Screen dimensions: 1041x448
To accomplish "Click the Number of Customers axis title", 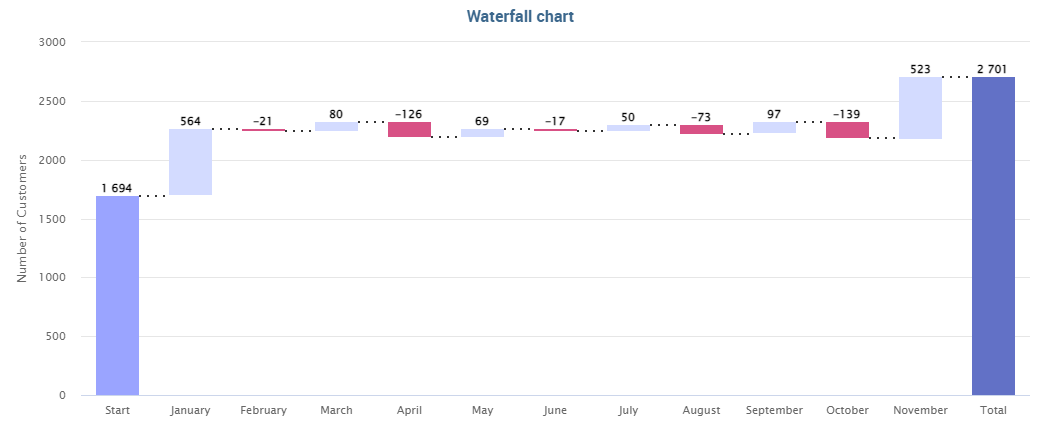I will point(22,218).
